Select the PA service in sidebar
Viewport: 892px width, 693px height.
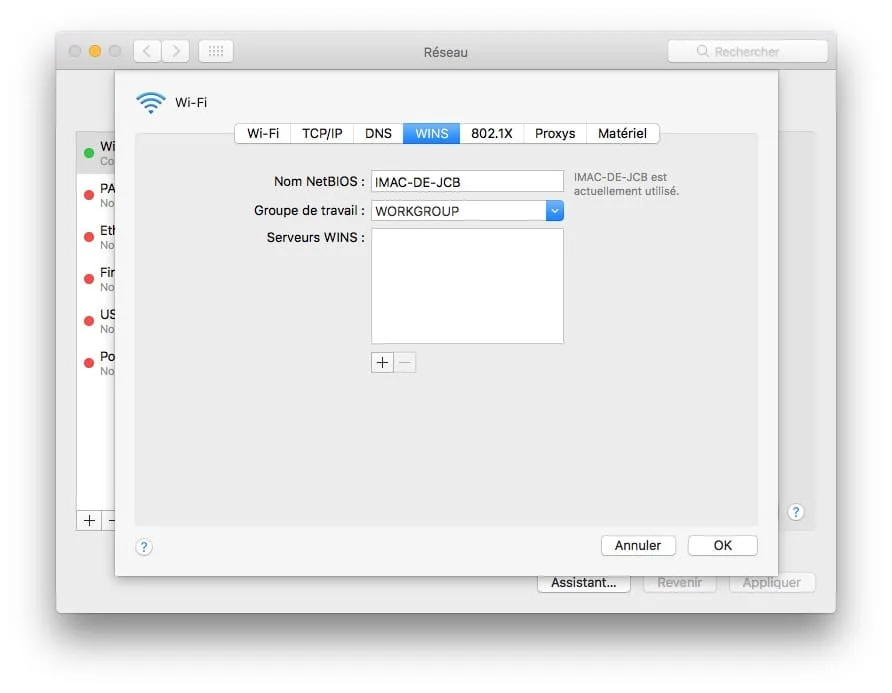[x=96, y=195]
